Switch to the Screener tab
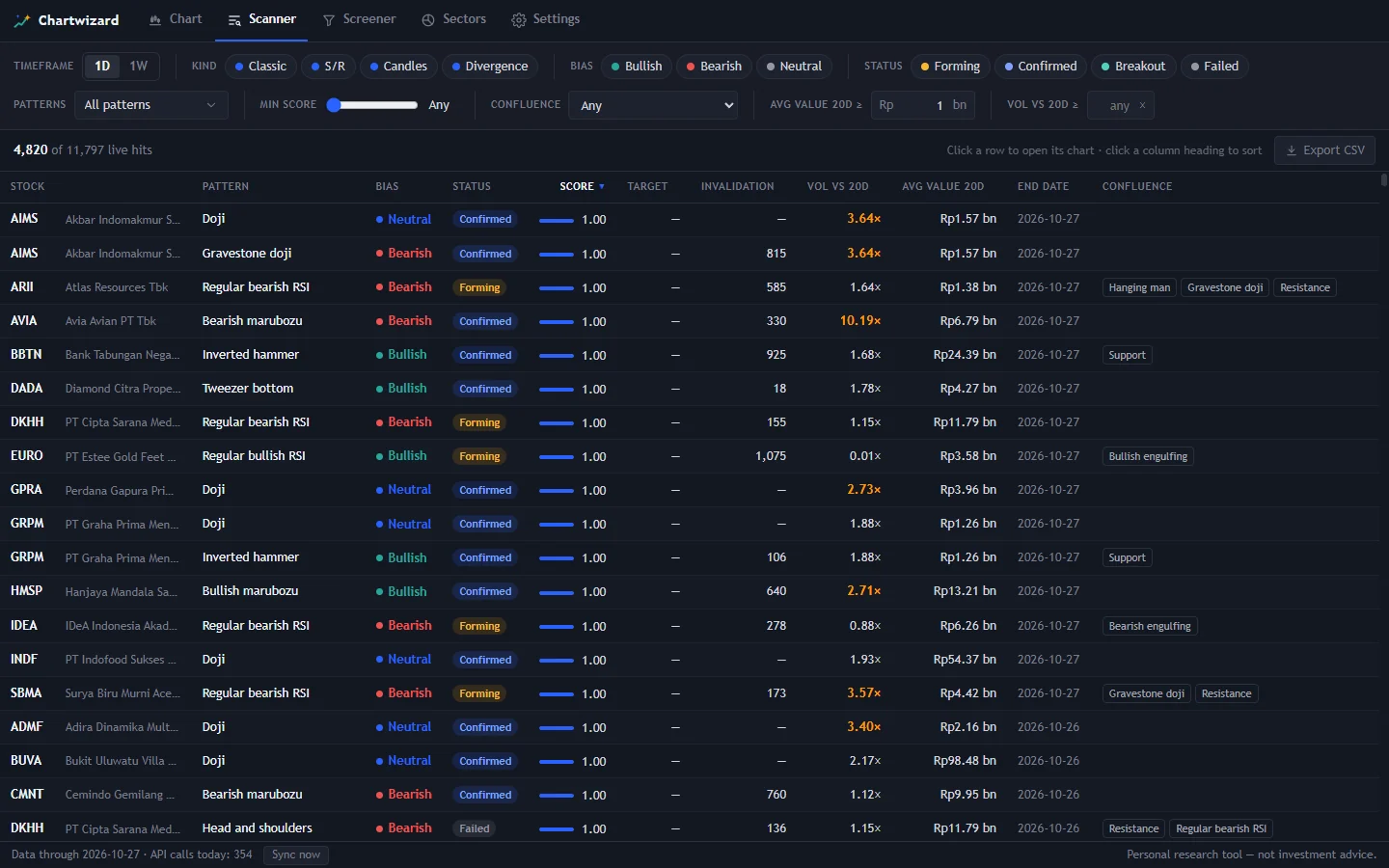 [x=359, y=19]
